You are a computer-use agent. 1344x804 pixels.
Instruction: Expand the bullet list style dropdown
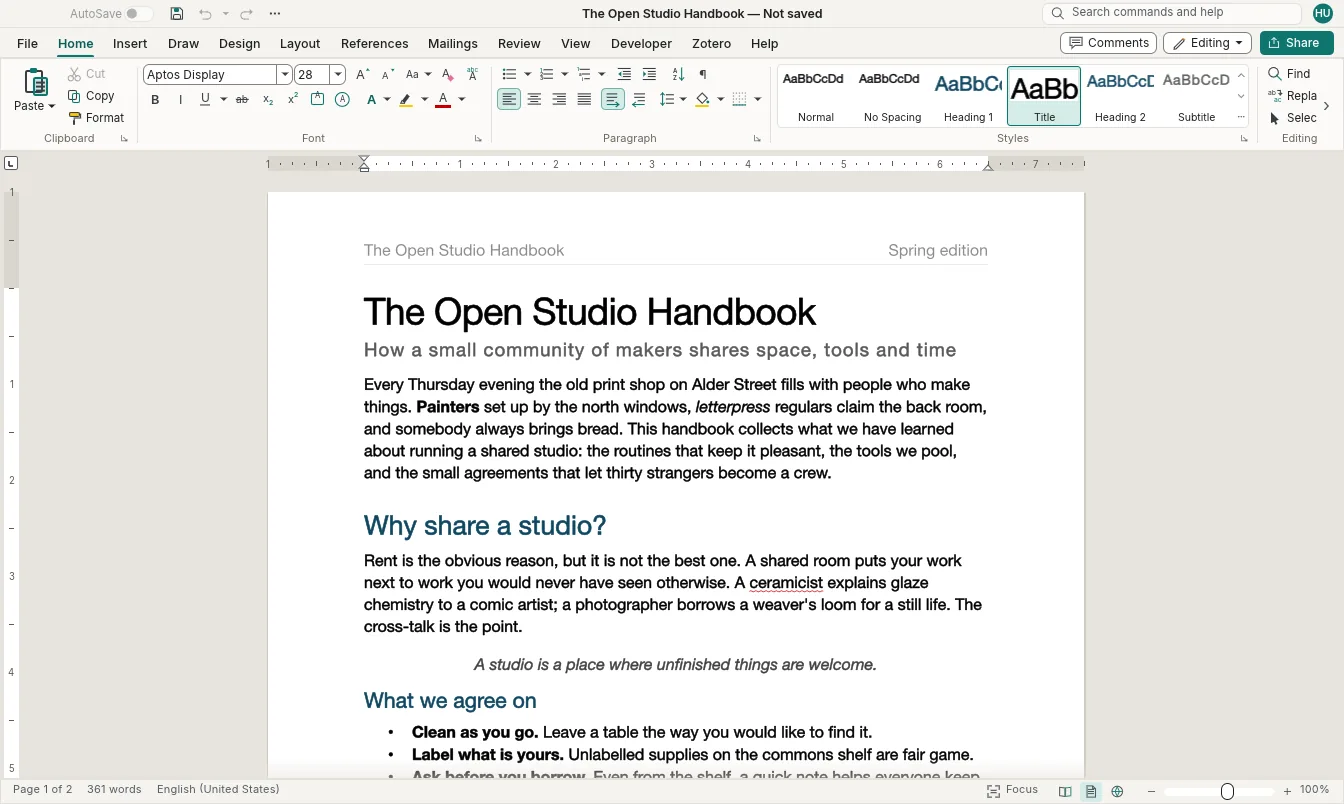(527, 74)
